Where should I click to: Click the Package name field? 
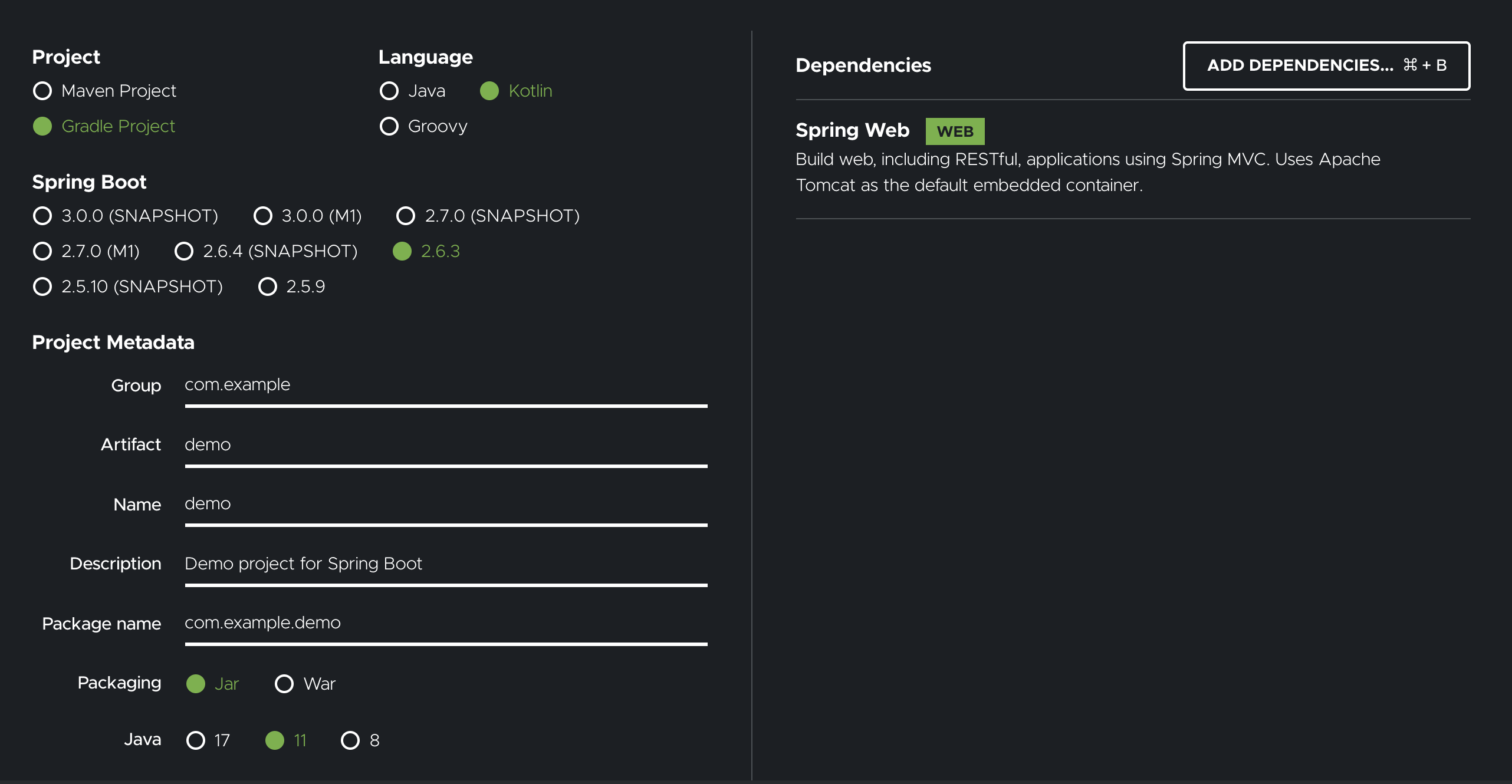click(x=446, y=623)
